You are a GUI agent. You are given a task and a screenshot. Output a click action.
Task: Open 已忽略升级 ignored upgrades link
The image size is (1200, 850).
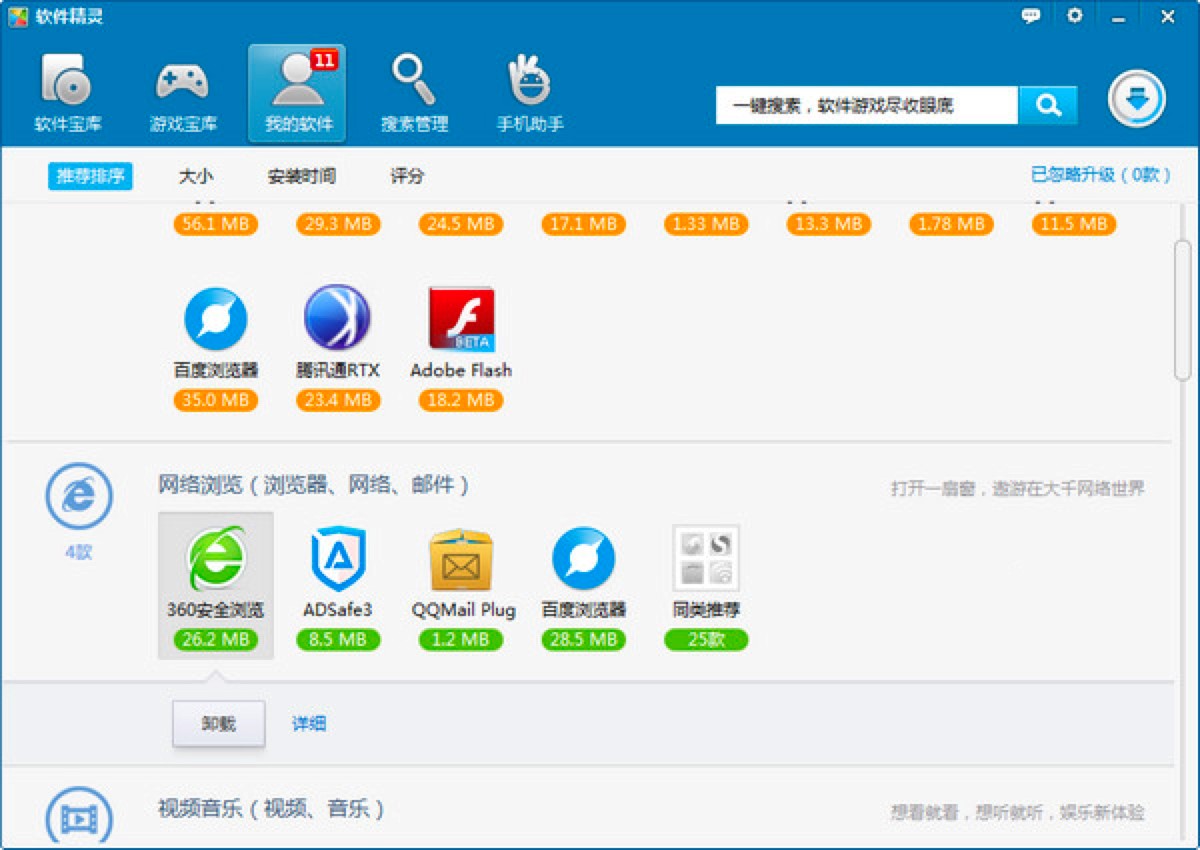1100,174
